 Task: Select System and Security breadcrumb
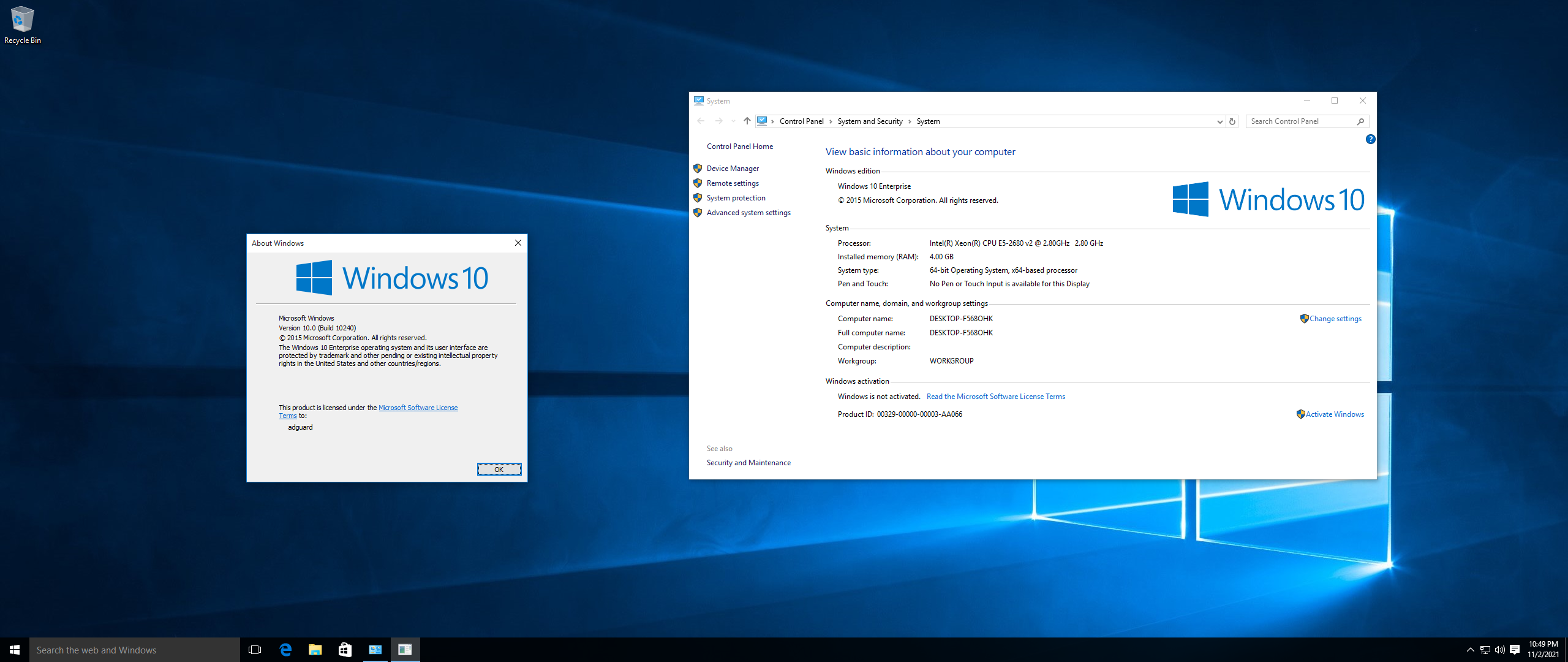(x=870, y=121)
